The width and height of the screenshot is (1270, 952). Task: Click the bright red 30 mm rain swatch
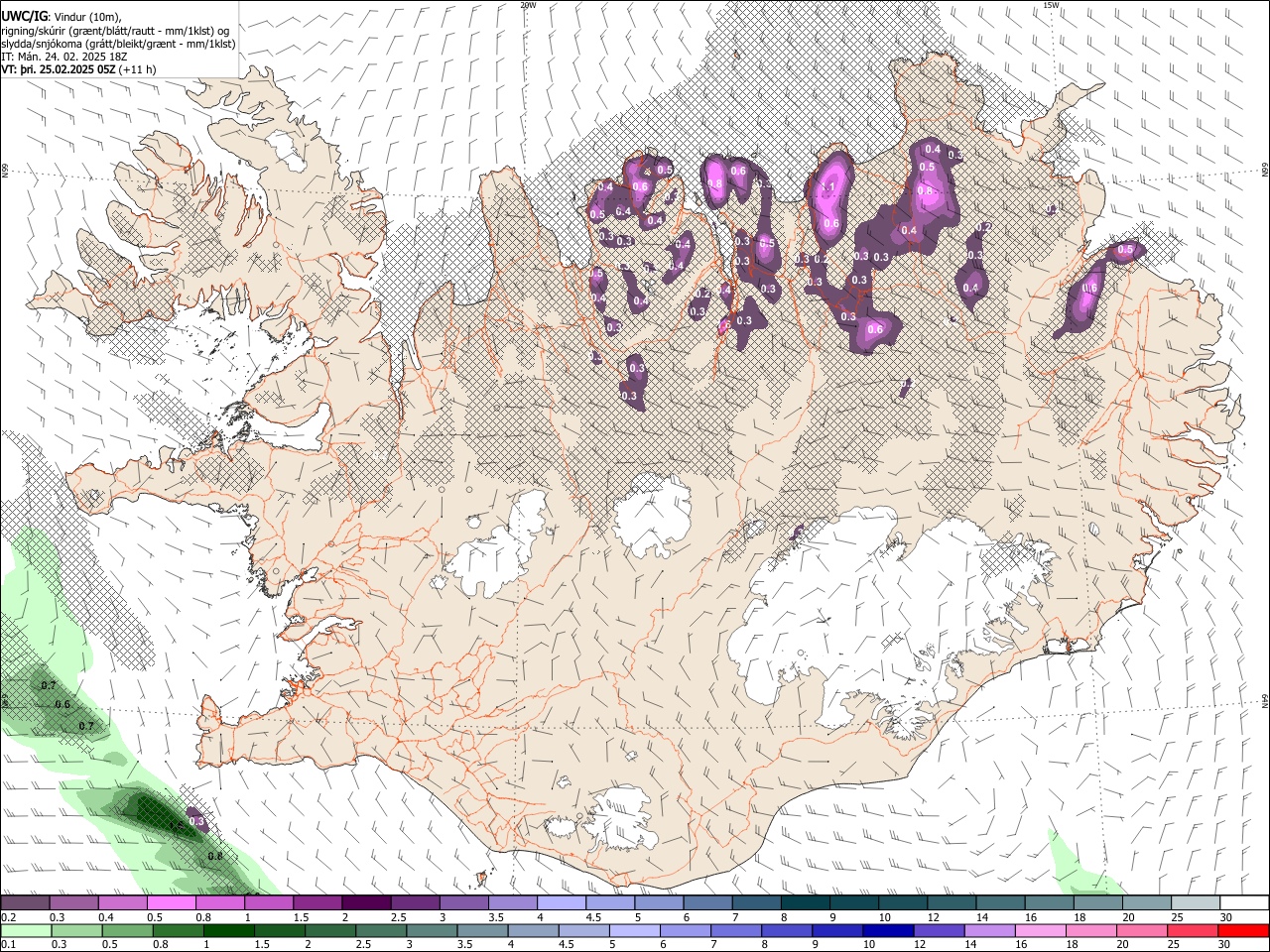1245,931
